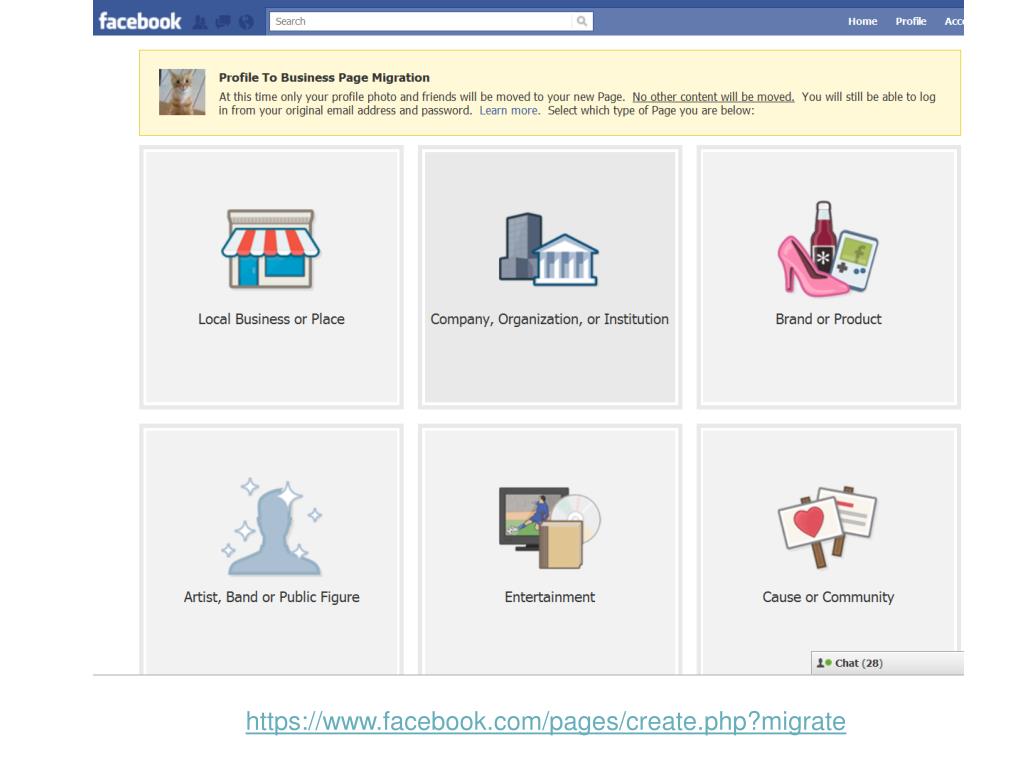
Task: Open the Learn more link
Action: click(509, 110)
